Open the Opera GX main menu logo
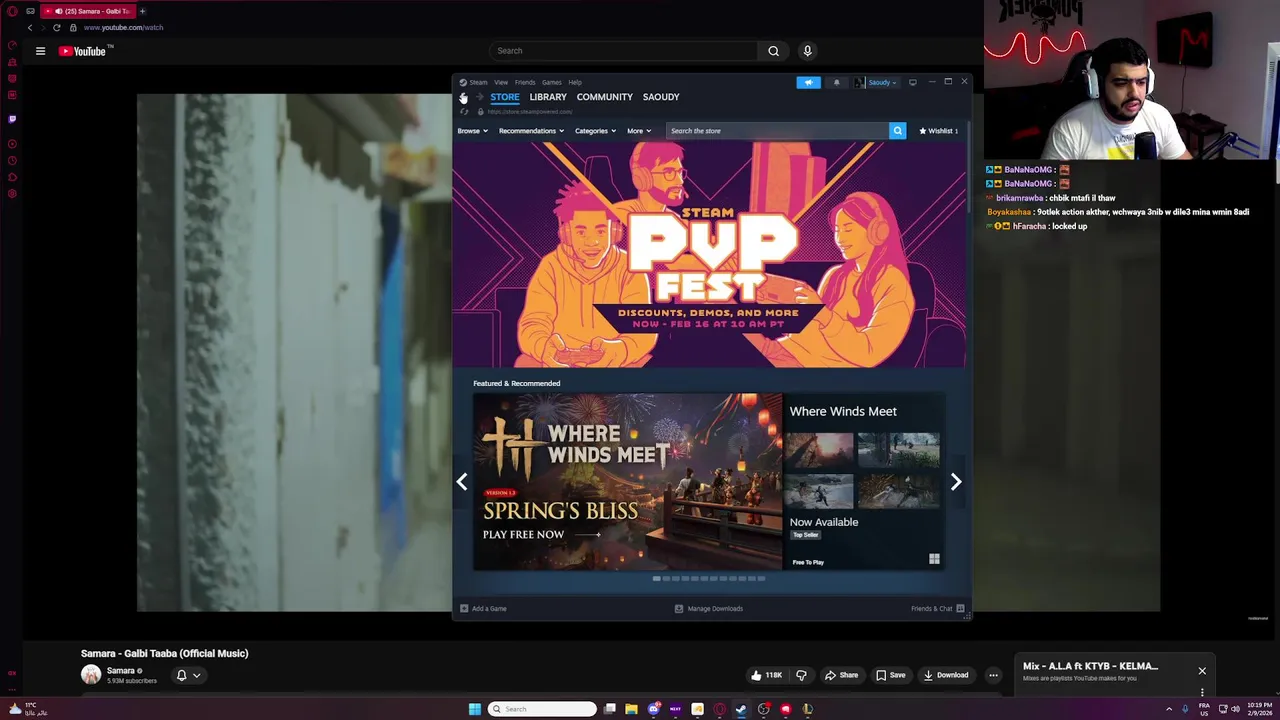This screenshot has width=1280, height=720. coord(12,11)
